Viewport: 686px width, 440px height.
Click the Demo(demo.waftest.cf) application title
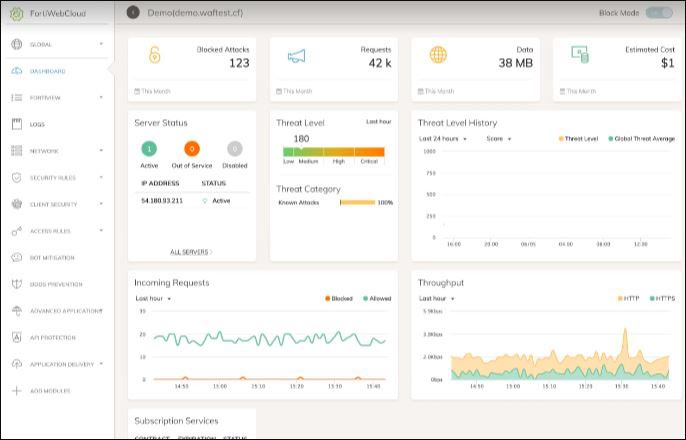(x=195, y=13)
